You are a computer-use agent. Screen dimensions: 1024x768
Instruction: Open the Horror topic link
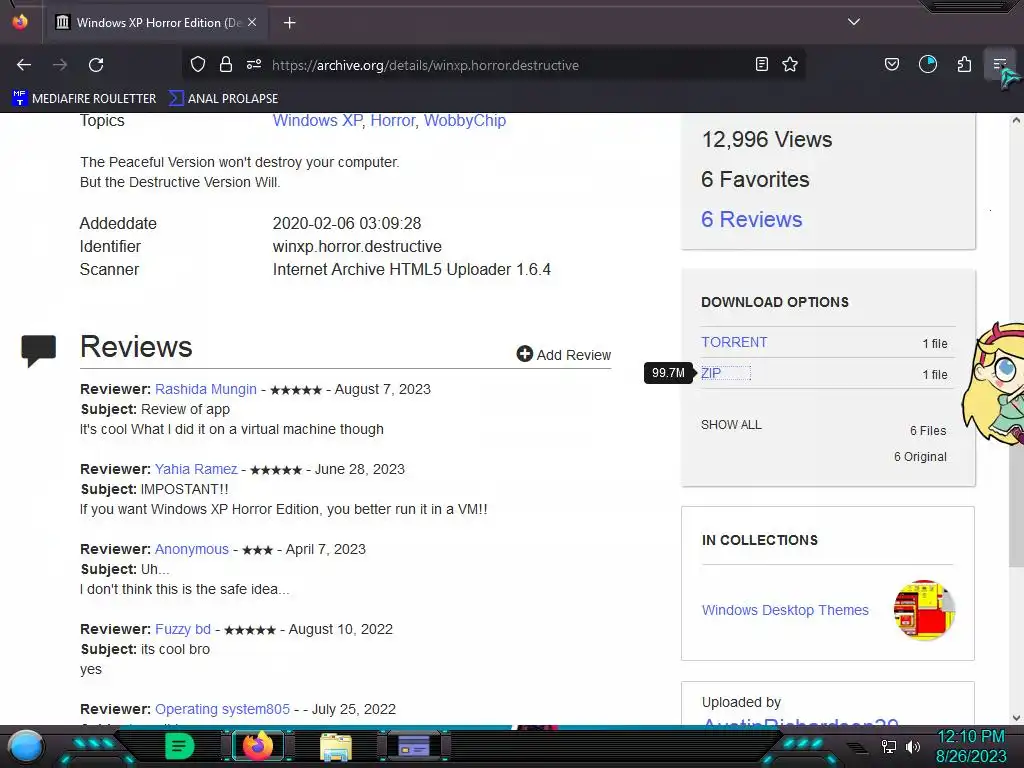[x=392, y=121]
